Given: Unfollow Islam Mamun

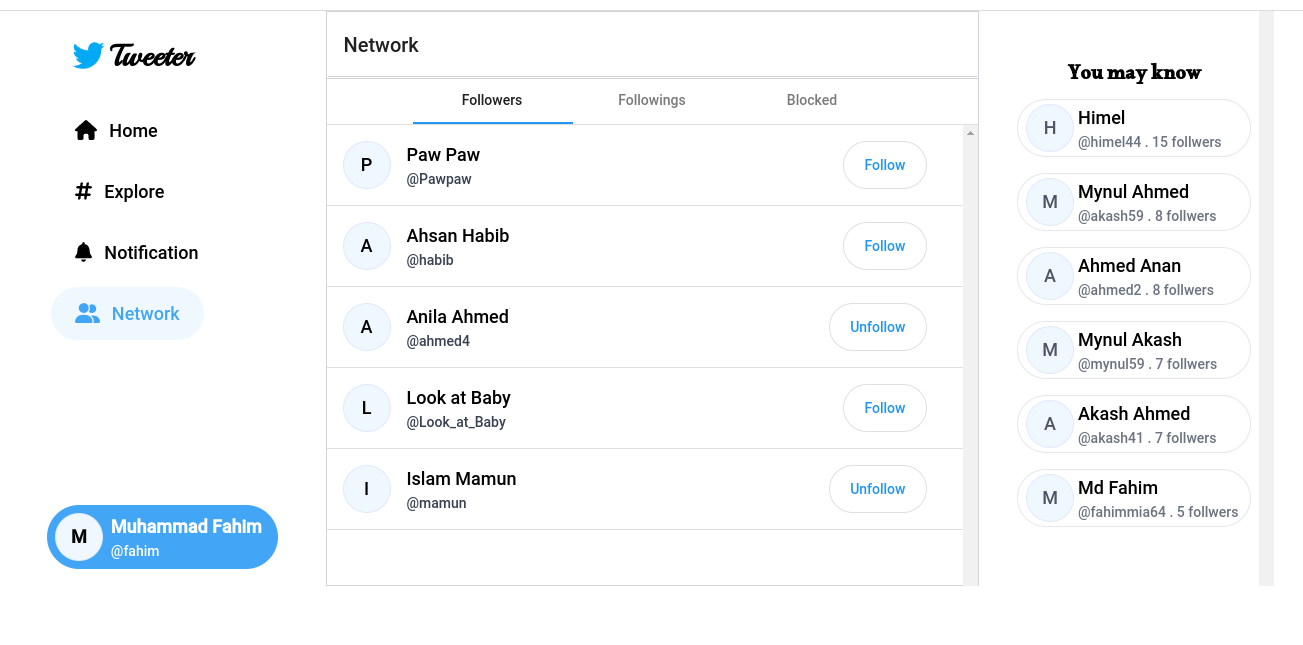Looking at the screenshot, I should click(877, 488).
